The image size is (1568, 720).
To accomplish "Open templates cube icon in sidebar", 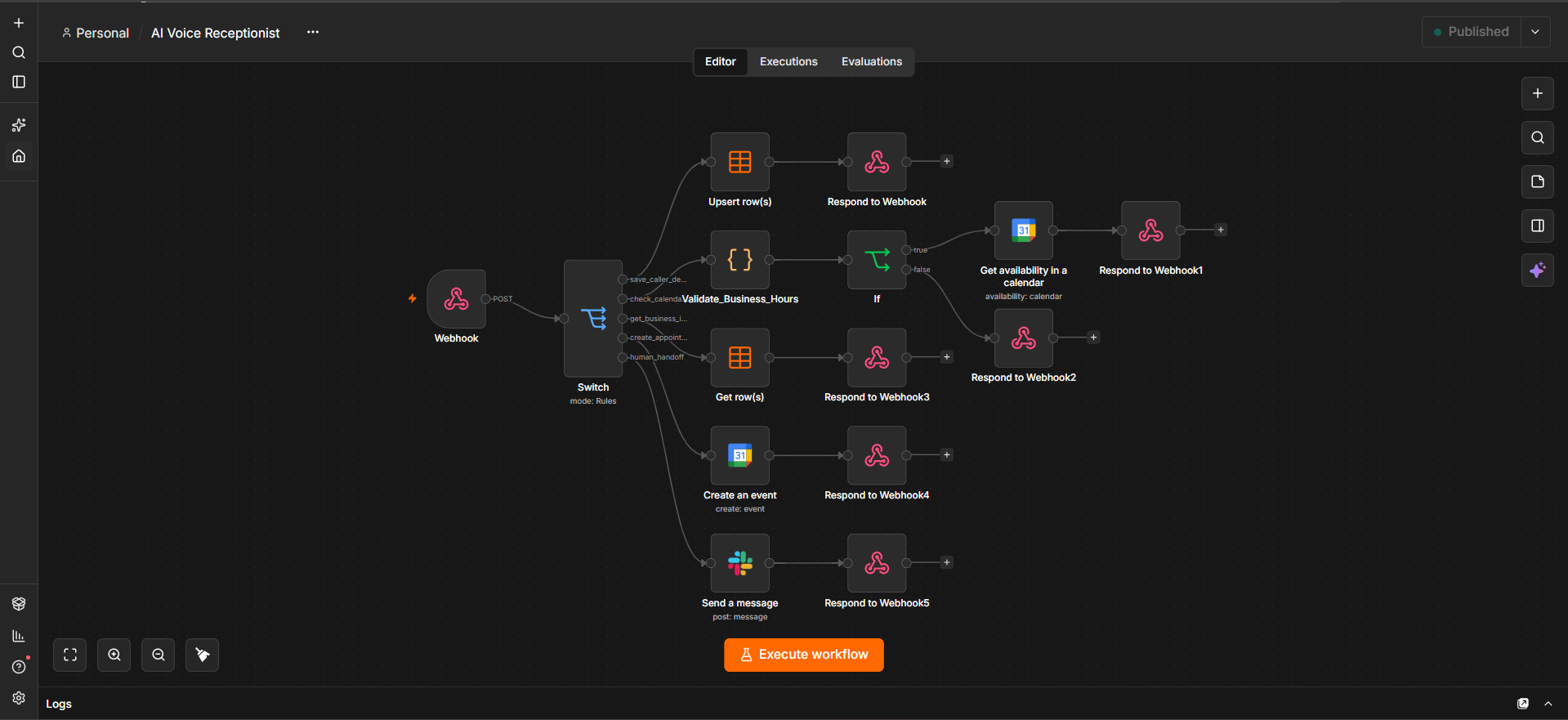I will coord(19,604).
